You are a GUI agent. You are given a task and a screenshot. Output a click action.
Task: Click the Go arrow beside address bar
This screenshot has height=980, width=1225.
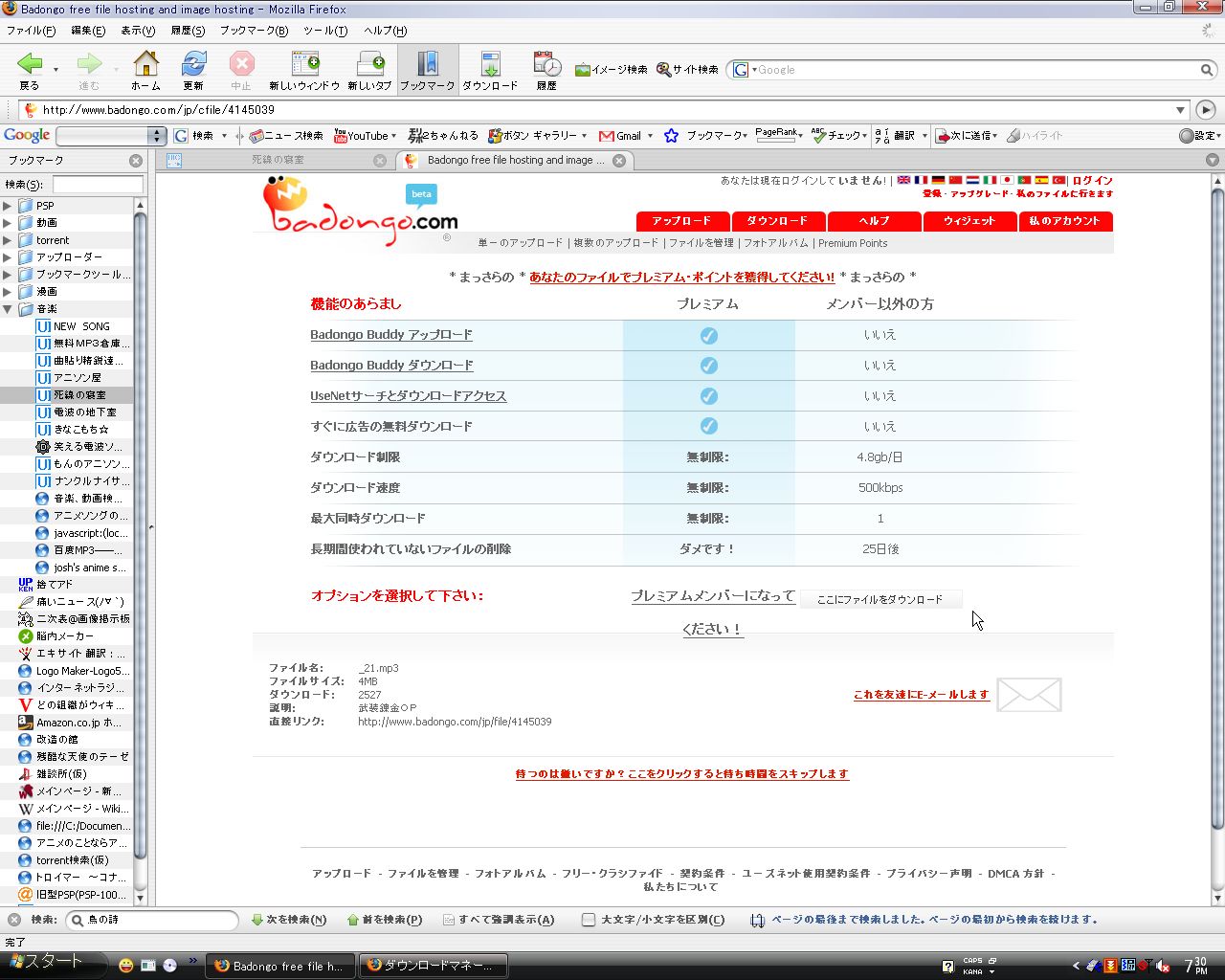pyautogui.click(x=1206, y=110)
